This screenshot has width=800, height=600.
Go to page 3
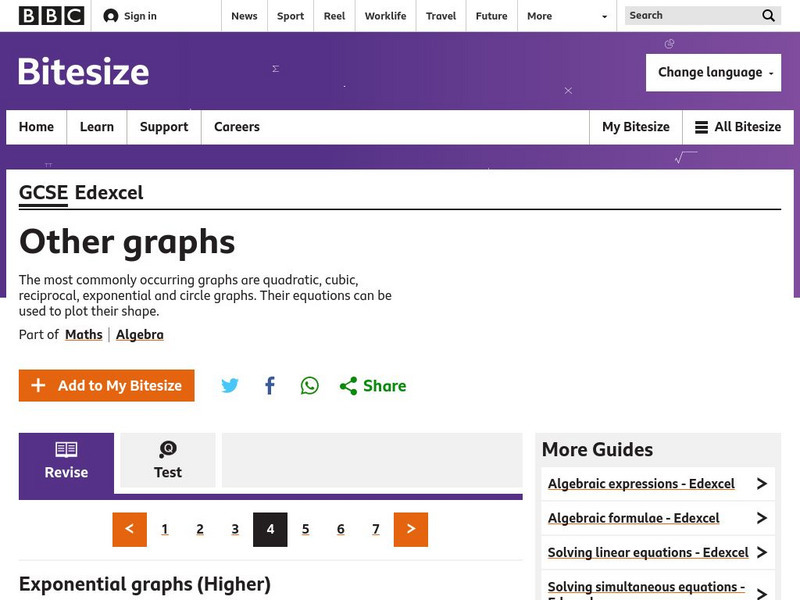point(235,529)
